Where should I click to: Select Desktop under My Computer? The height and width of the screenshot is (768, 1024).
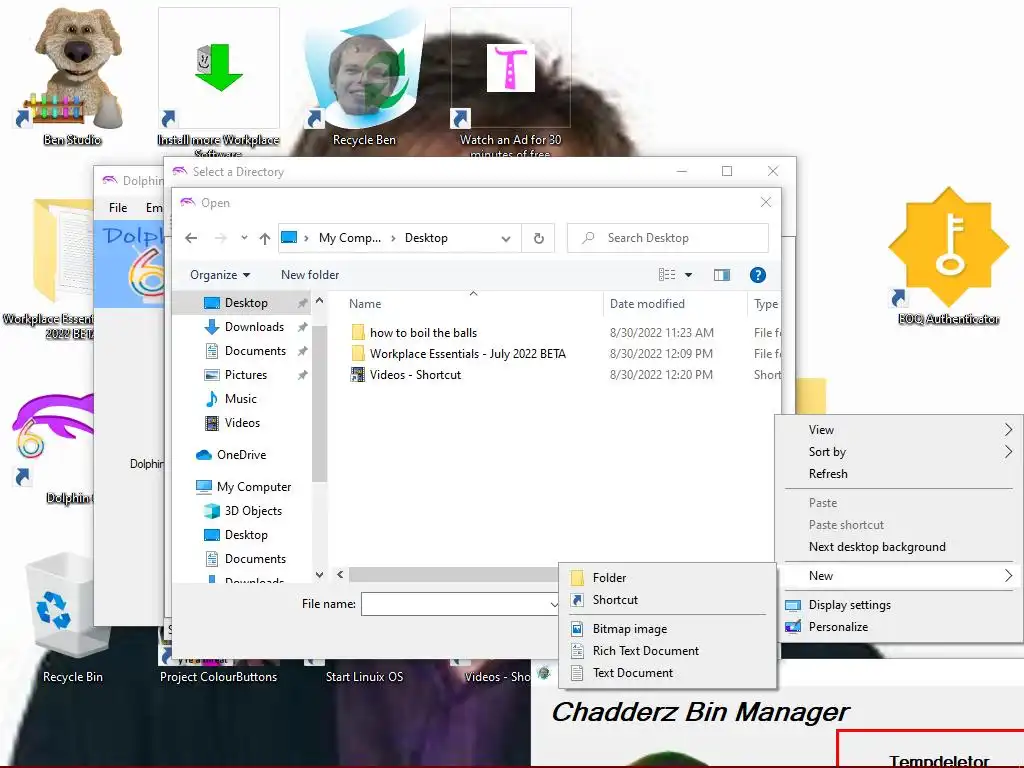pyautogui.click(x=246, y=536)
